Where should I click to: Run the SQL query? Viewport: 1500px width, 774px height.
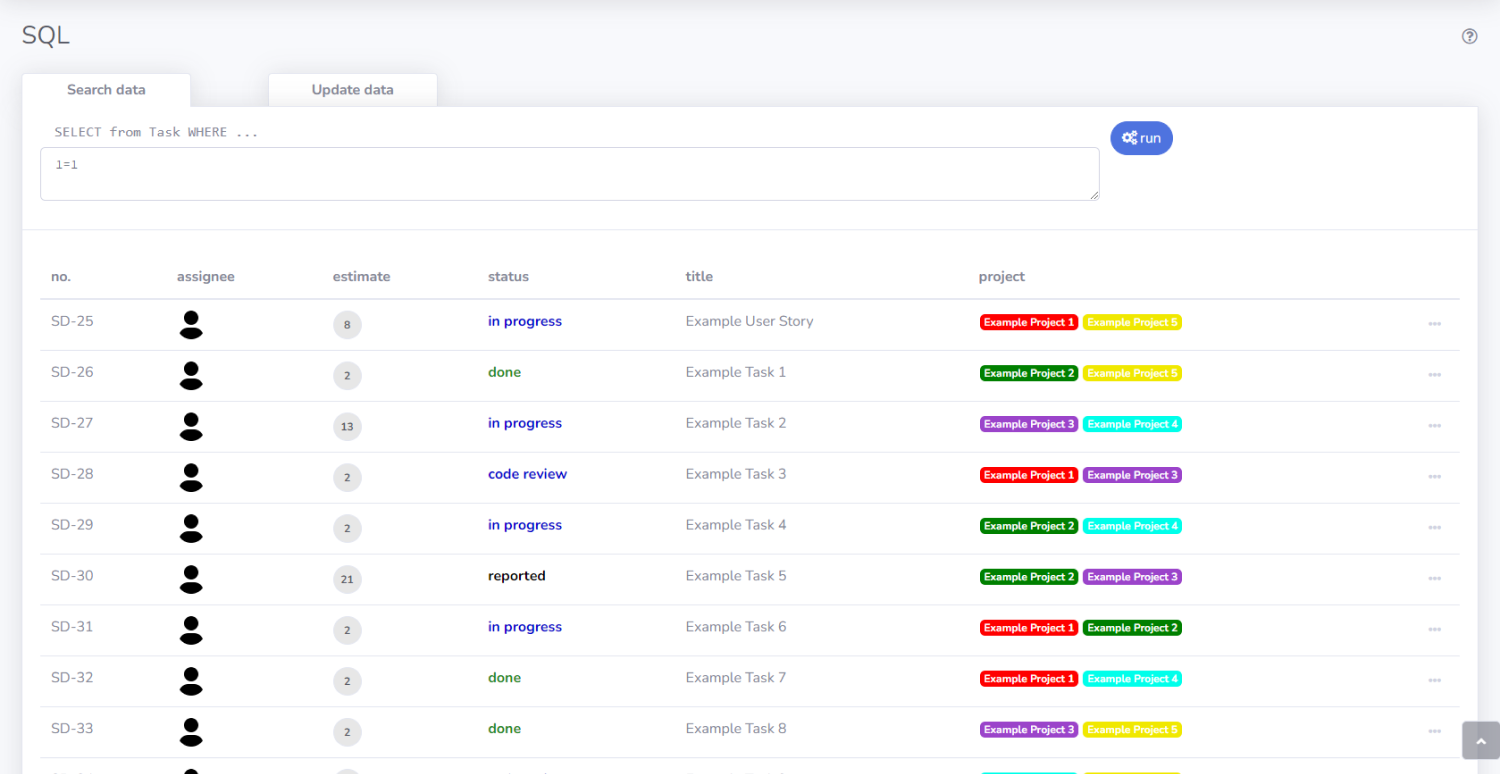[x=1141, y=138]
